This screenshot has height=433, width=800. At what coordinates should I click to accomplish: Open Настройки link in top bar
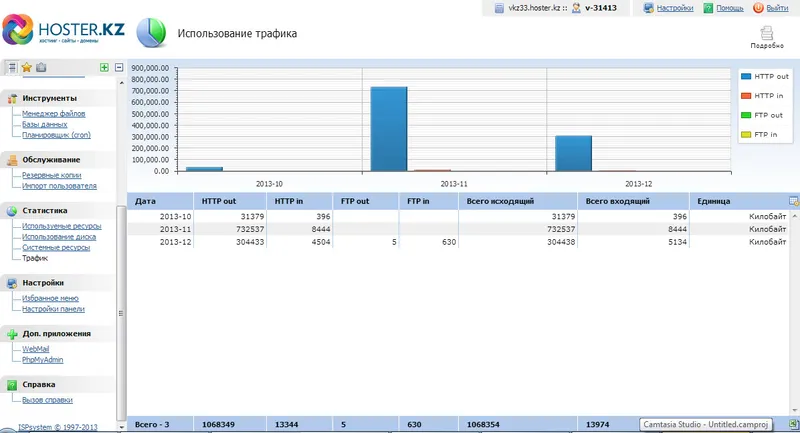tap(674, 8)
